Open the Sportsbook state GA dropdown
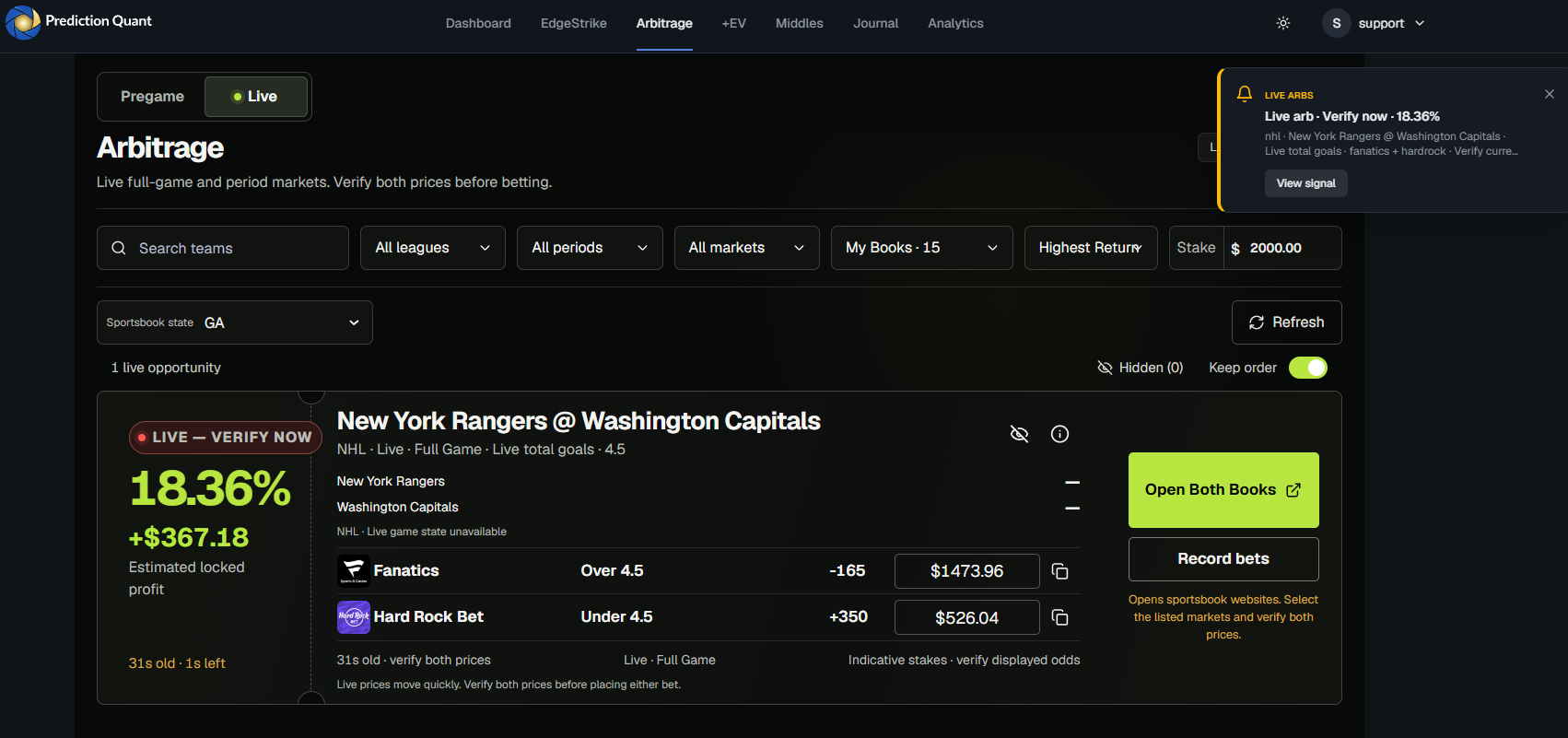Screen dimensions: 1568x738 235,322
